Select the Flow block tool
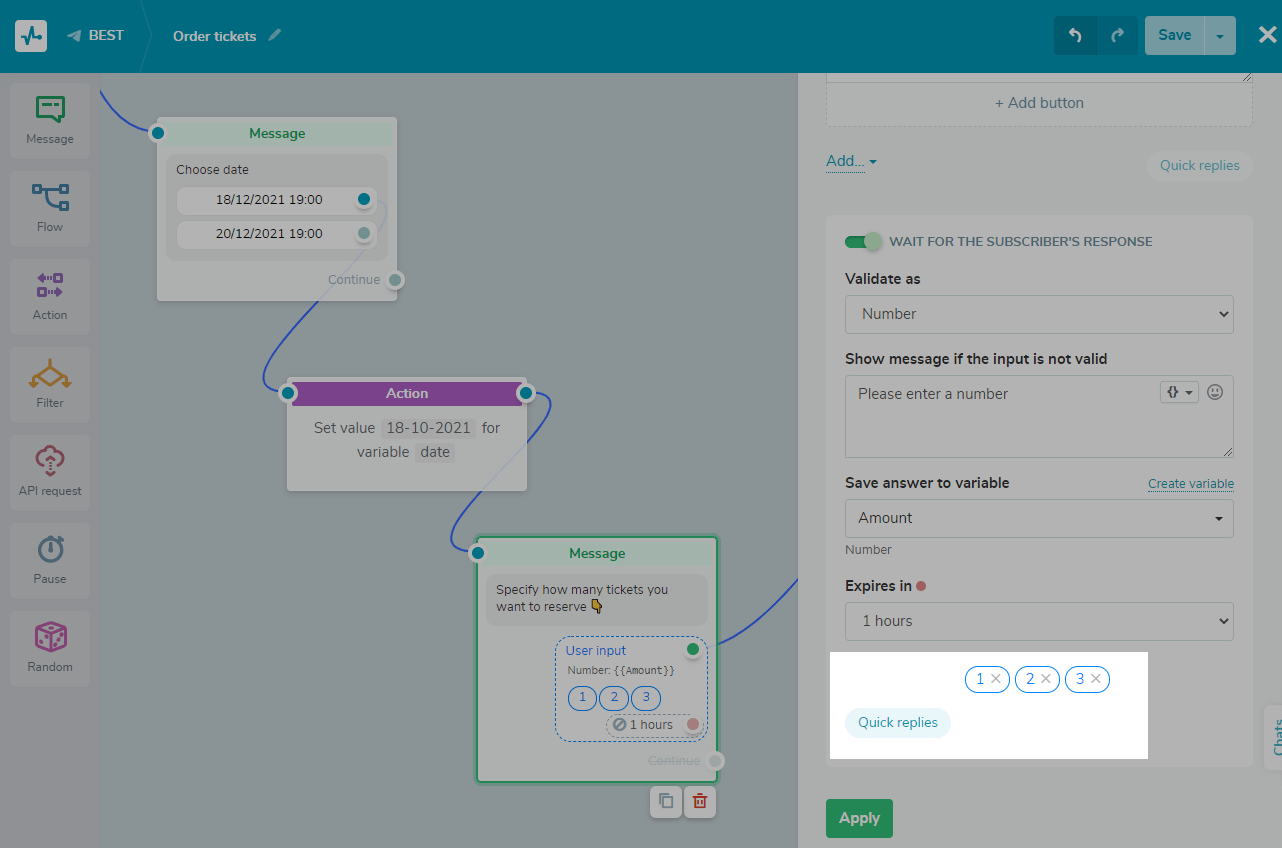This screenshot has width=1282, height=848. (49, 207)
